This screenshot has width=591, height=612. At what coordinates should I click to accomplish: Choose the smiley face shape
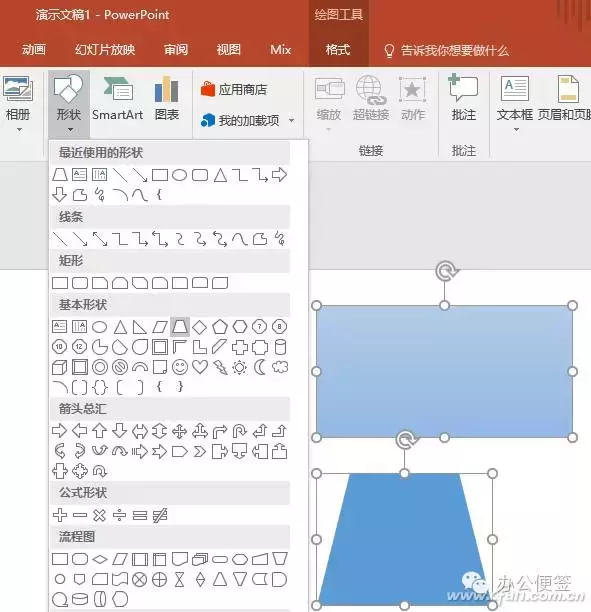[x=180, y=367]
